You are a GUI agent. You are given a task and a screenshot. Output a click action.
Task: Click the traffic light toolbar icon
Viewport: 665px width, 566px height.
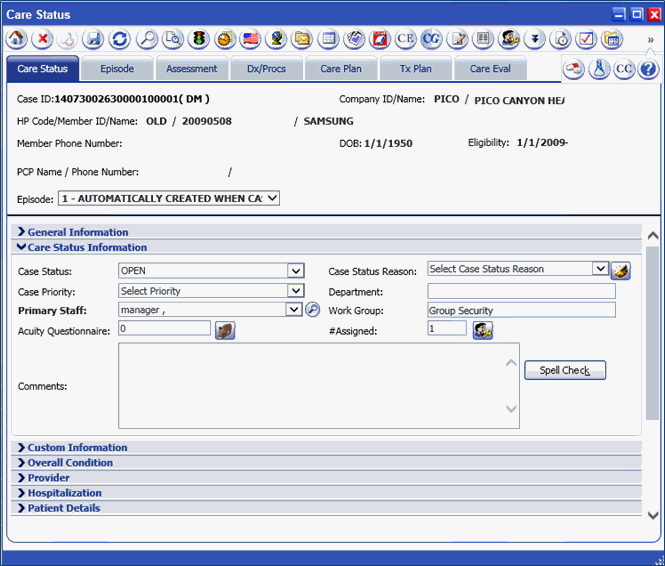point(199,39)
